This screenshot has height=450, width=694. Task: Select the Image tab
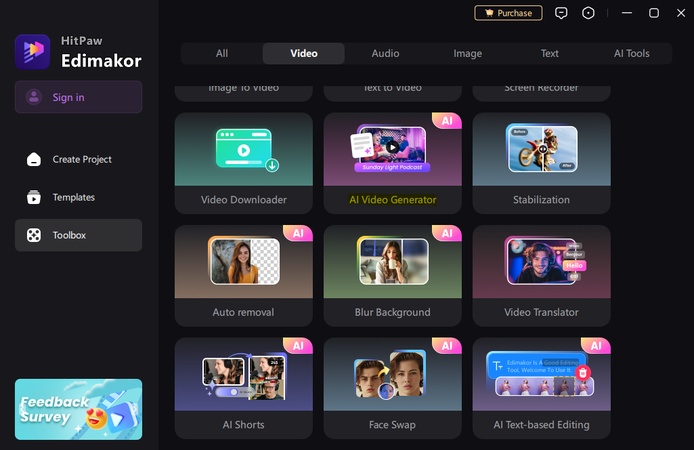click(467, 53)
